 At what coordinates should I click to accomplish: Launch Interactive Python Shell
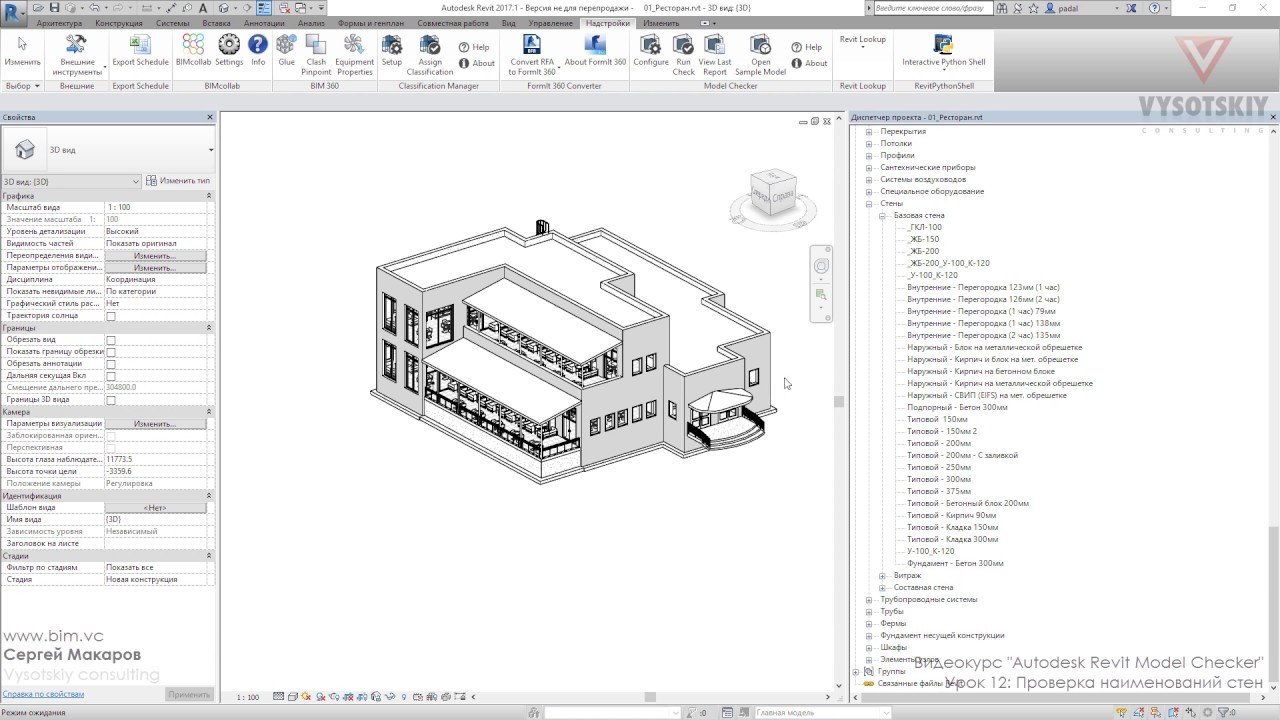coord(943,52)
